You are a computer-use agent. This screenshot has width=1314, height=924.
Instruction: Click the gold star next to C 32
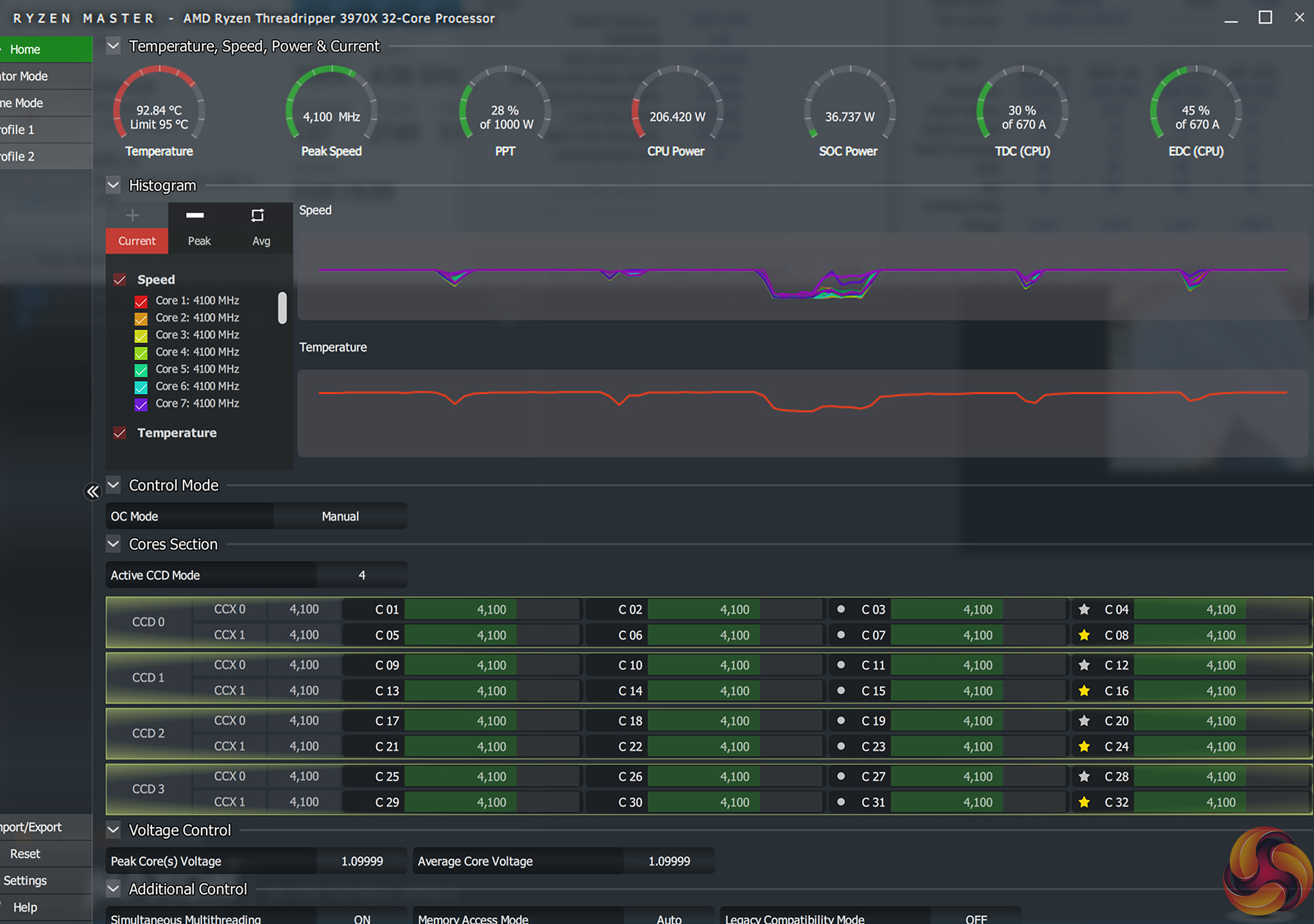(1084, 802)
